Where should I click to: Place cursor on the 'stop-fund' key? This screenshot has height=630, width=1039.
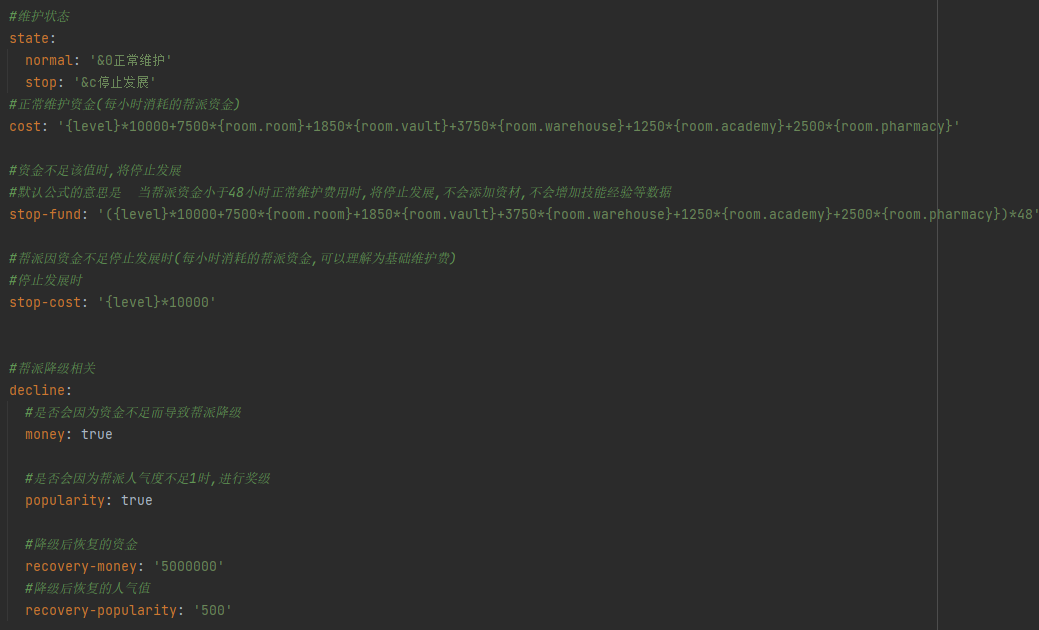pos(45,215)
